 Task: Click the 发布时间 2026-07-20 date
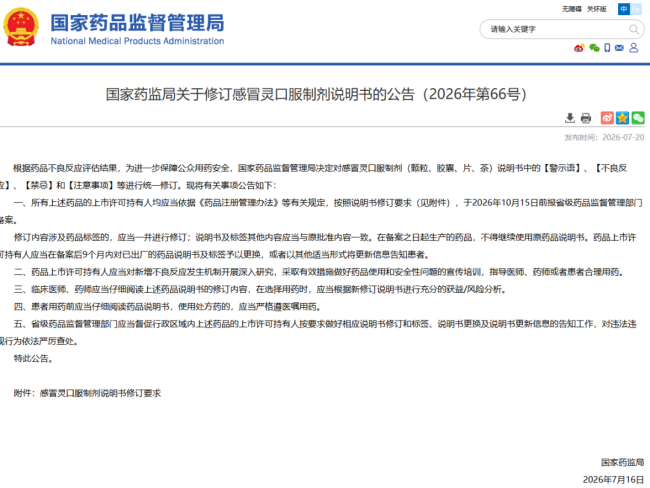click(x=604, y=137)
